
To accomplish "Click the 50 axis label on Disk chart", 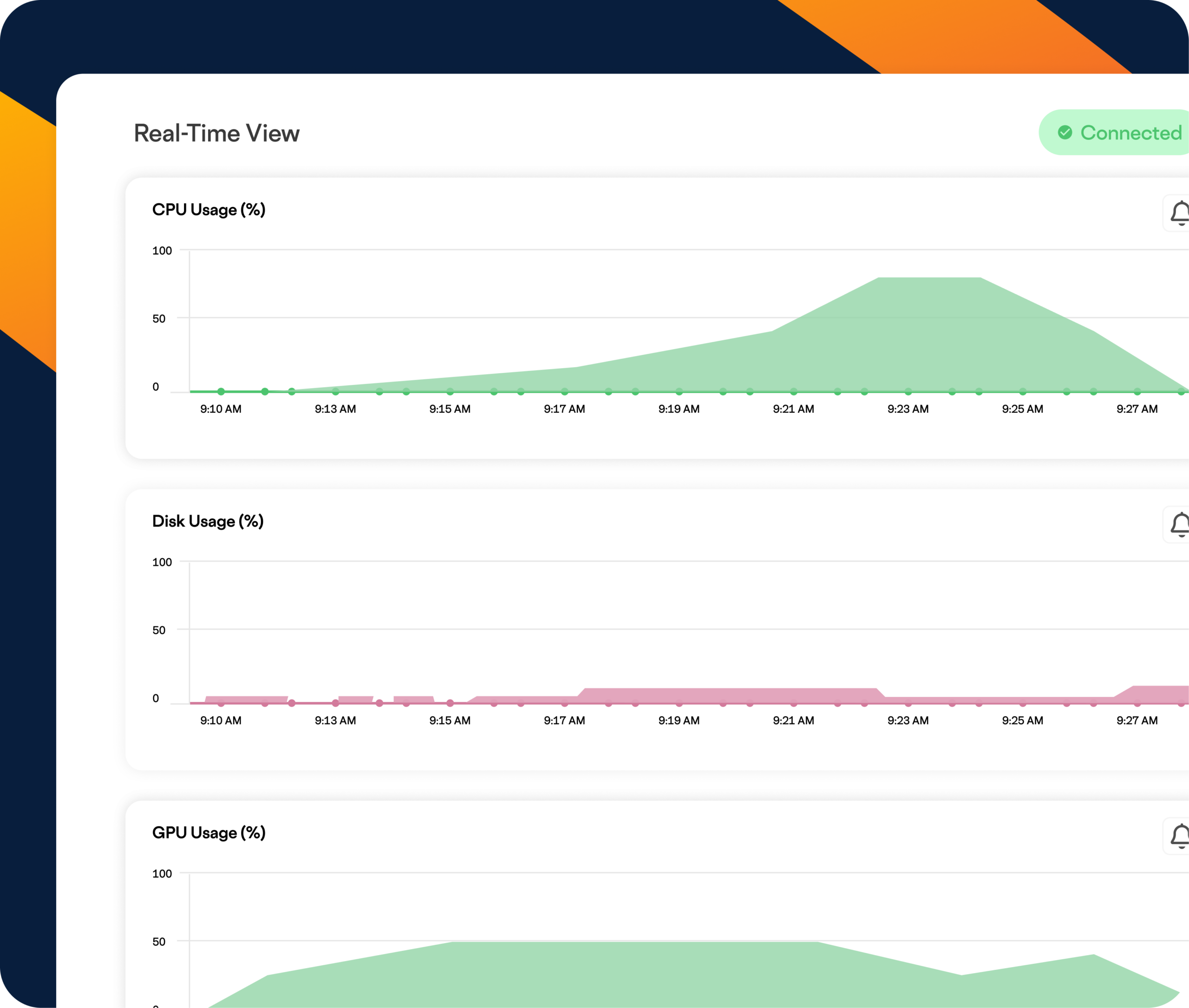I will (x=158, y=630).
